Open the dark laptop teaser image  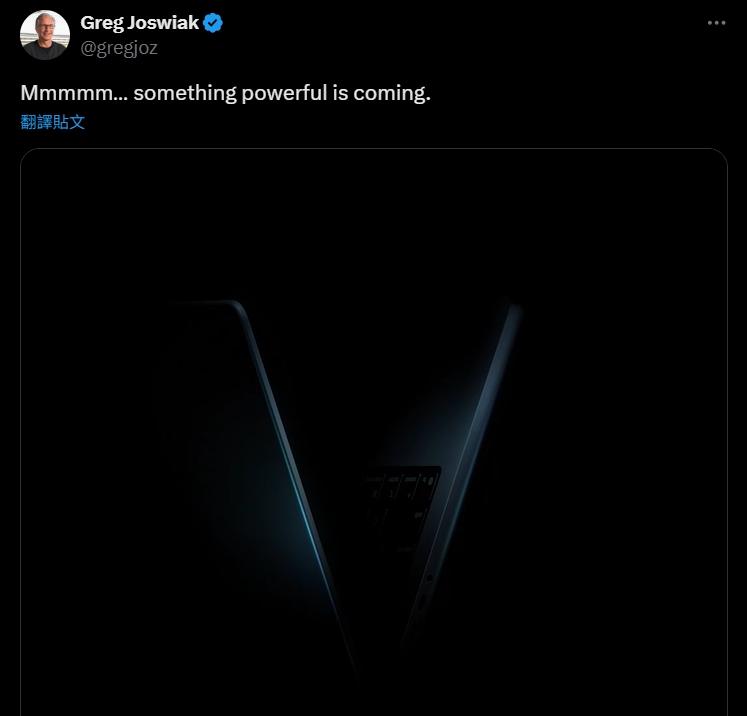tap(374, 432)
